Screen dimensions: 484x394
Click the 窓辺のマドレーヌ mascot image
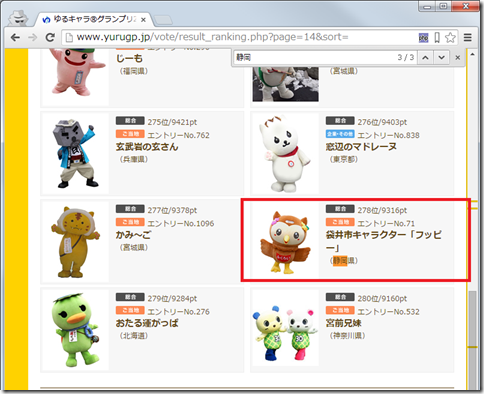[285, 154]
